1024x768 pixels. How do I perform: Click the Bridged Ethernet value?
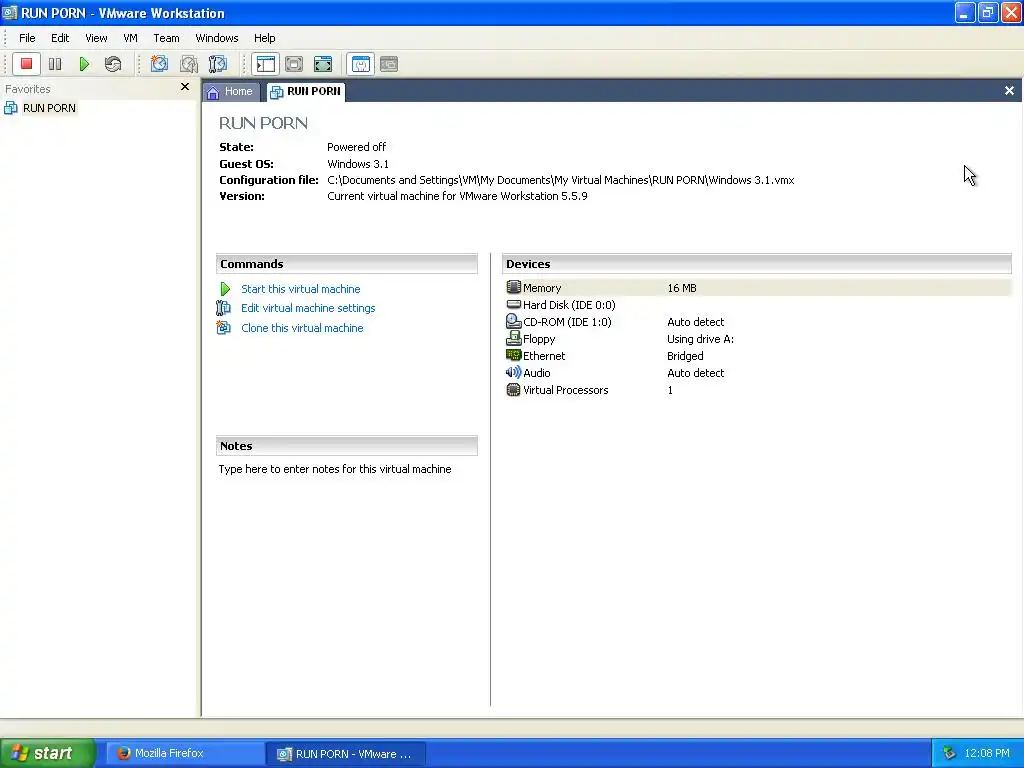pos(685,356)
